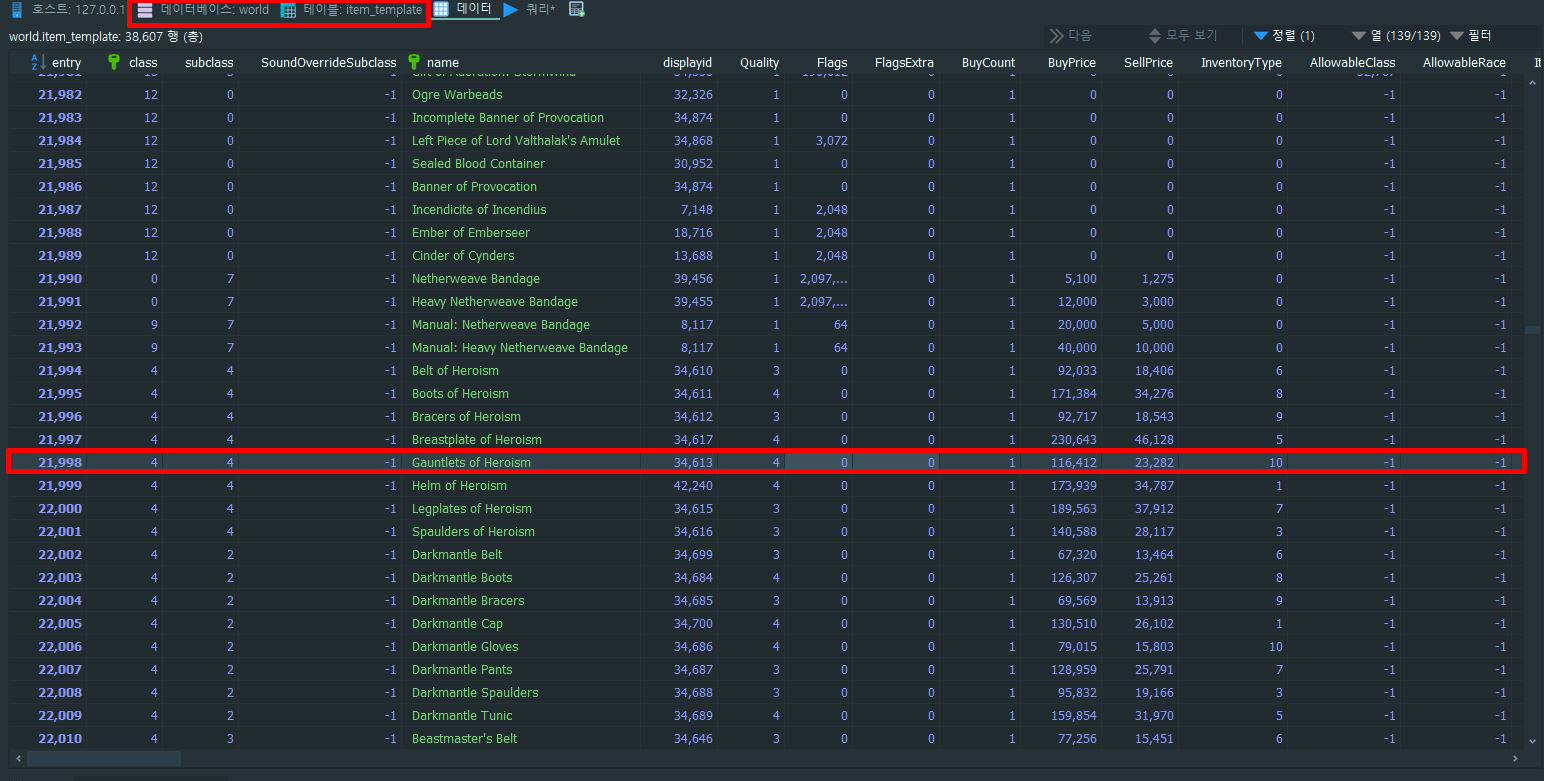Click the sort indicator icon on entry column

pos(40,62)
